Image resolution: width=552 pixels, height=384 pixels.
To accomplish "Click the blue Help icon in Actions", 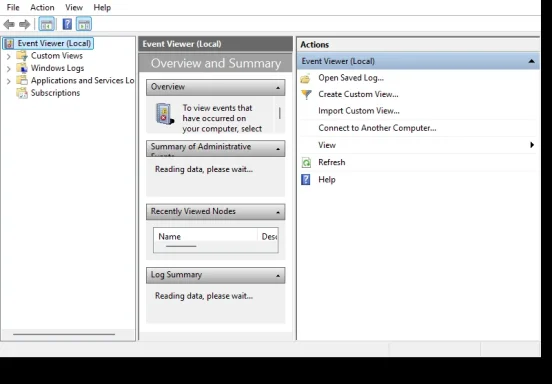I will click(x=306, y=180).
